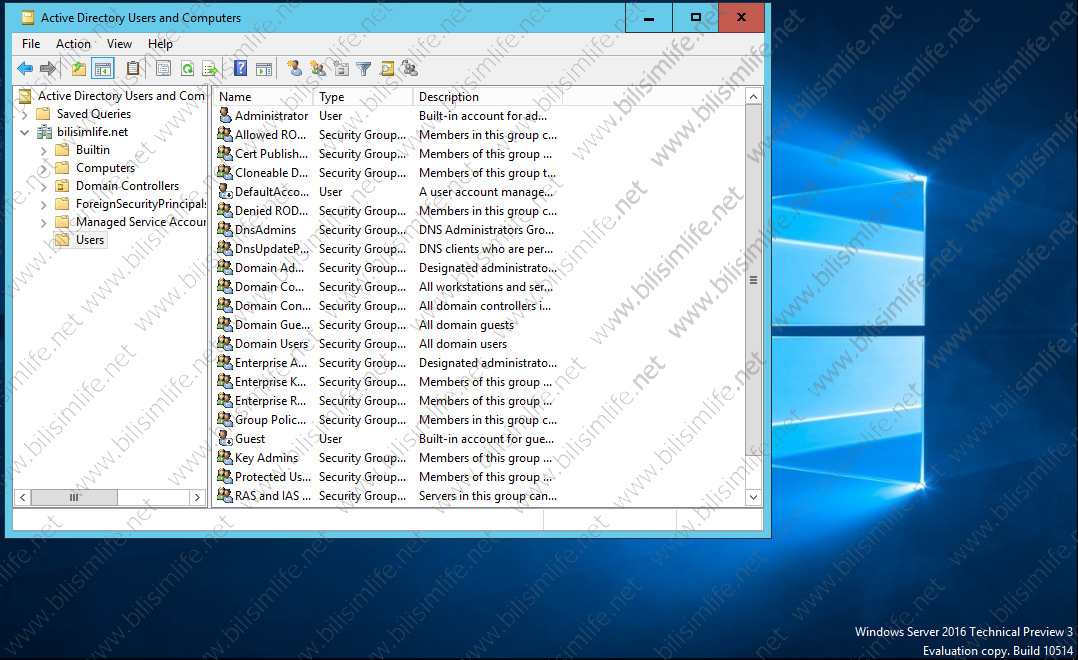The image size is (1078, 660).
Task: Select the Users container in the tree
Action: tap(88, 239)
